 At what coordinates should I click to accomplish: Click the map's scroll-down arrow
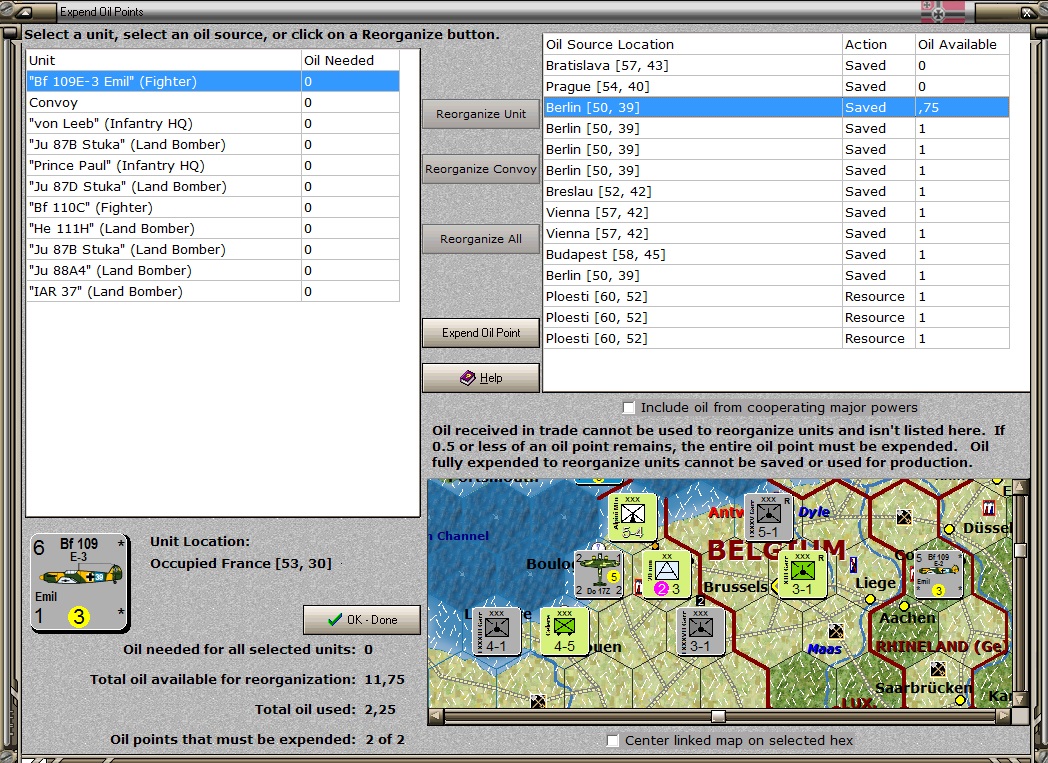pos(1020,699)
